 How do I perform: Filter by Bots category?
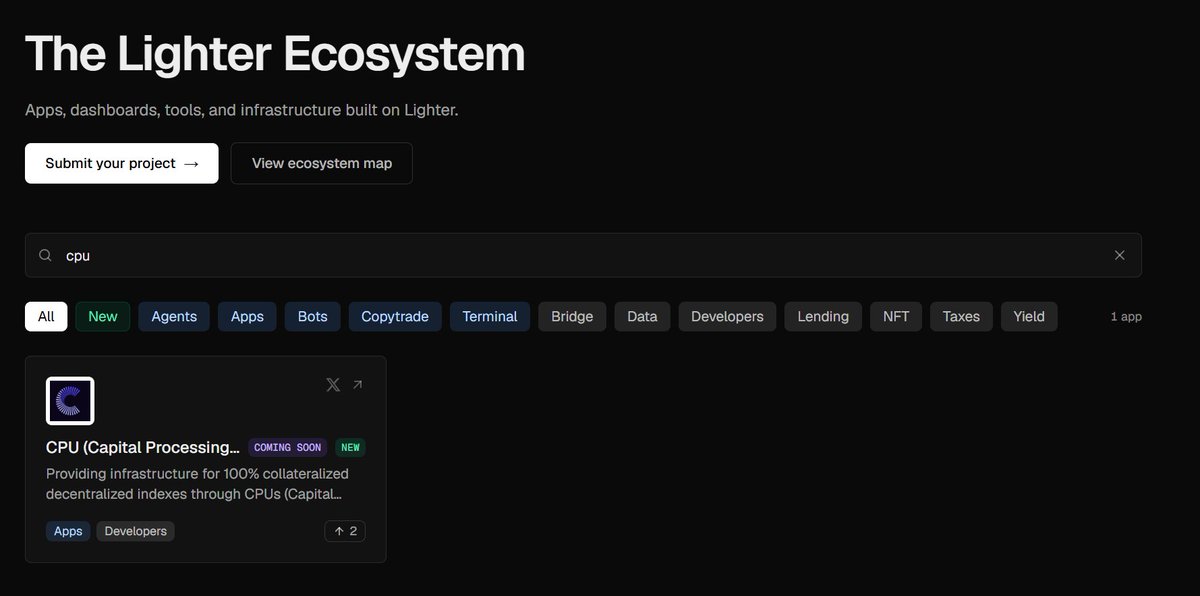(x=313, y=316)
